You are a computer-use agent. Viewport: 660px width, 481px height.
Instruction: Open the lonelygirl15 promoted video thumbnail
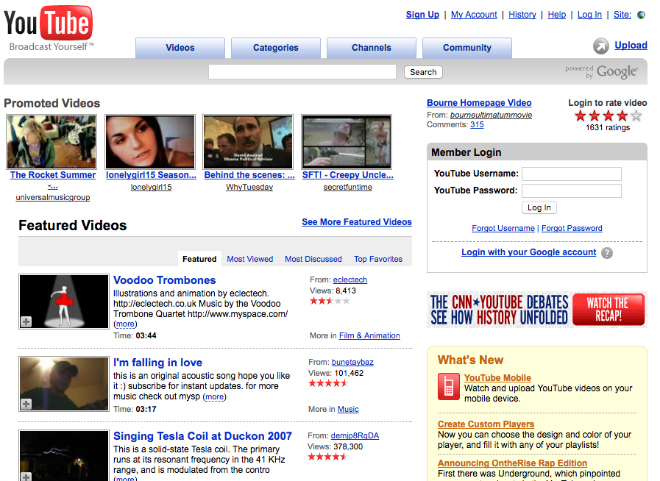point(150,141)
